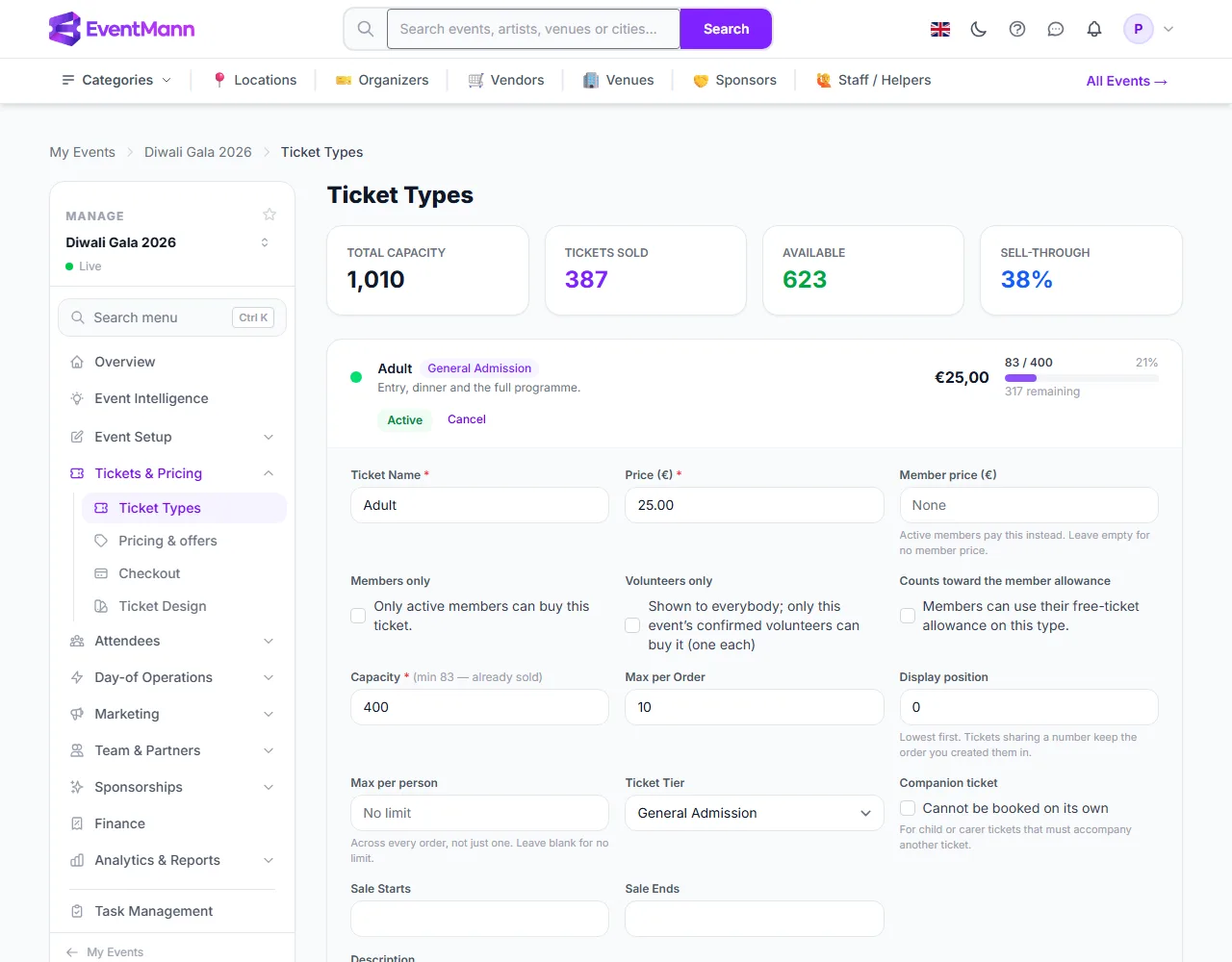
Task: Click the Price (€) field
Action: 755,505
